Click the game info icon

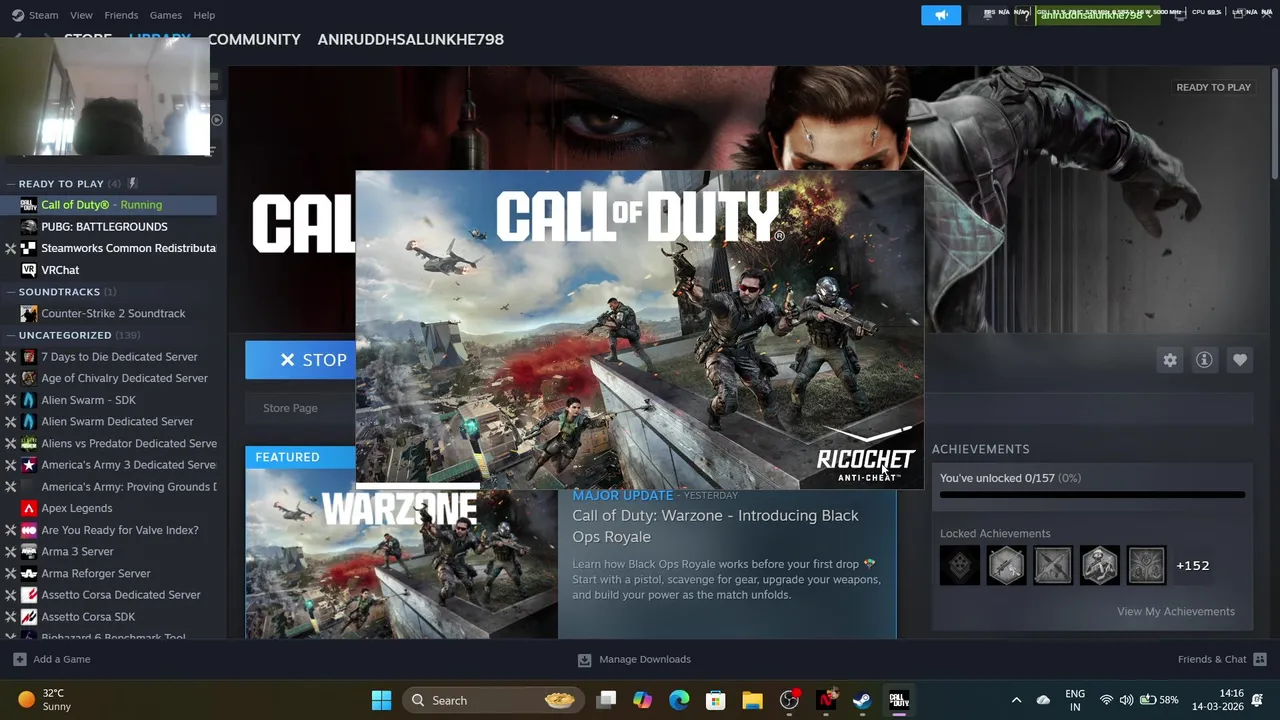(x=1204, y=360)
